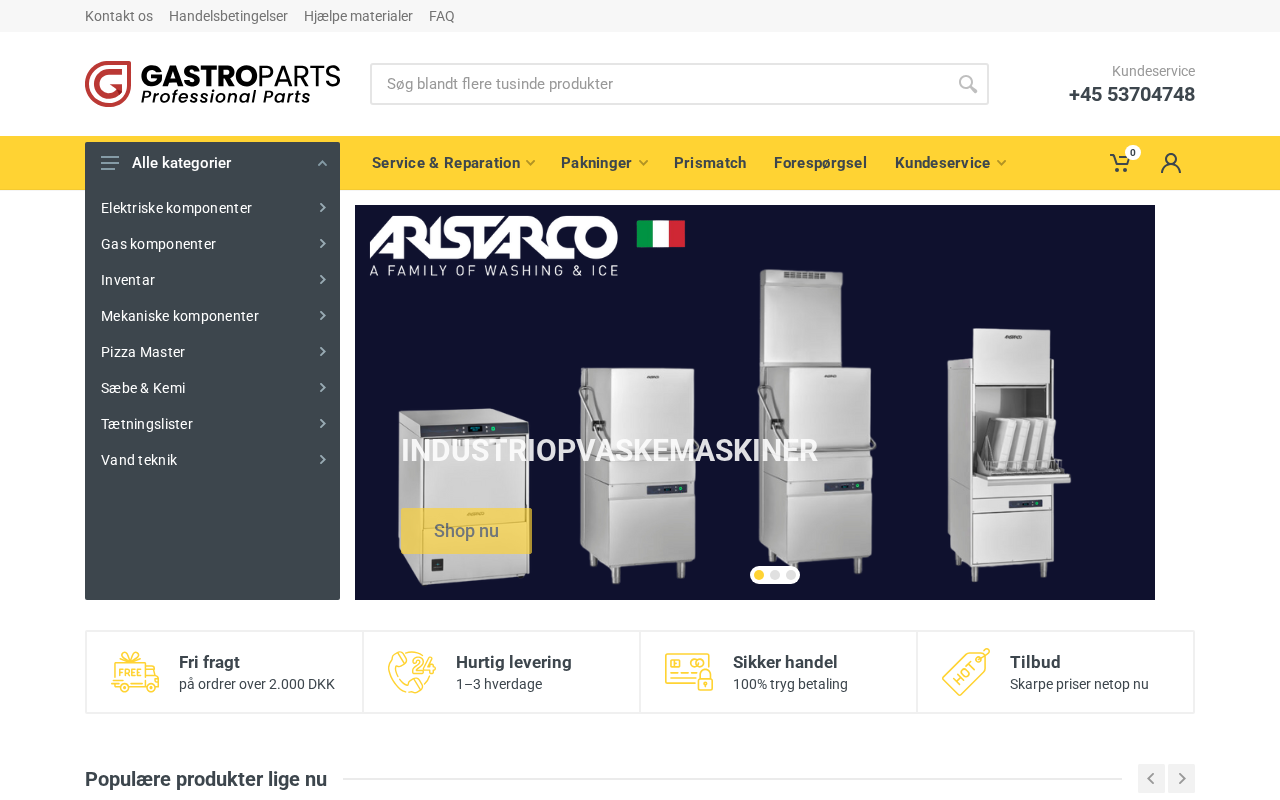Click the Fri fragt delivery truck icon
The image size is (1280, 800).
click(135, 672)
